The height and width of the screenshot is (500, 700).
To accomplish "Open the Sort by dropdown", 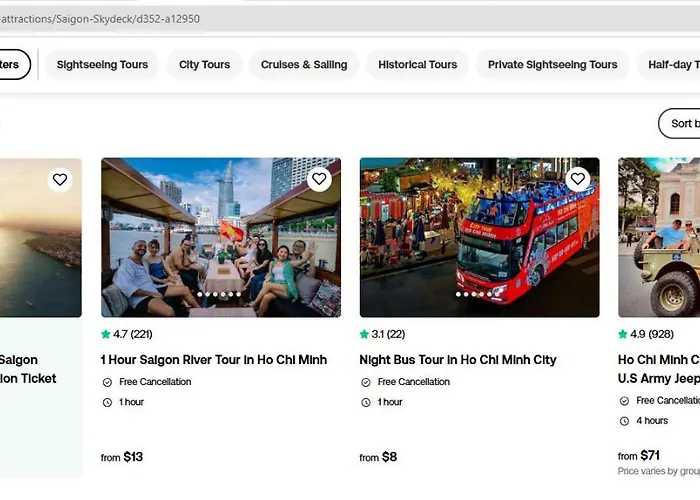I will (x=680, y=123).
